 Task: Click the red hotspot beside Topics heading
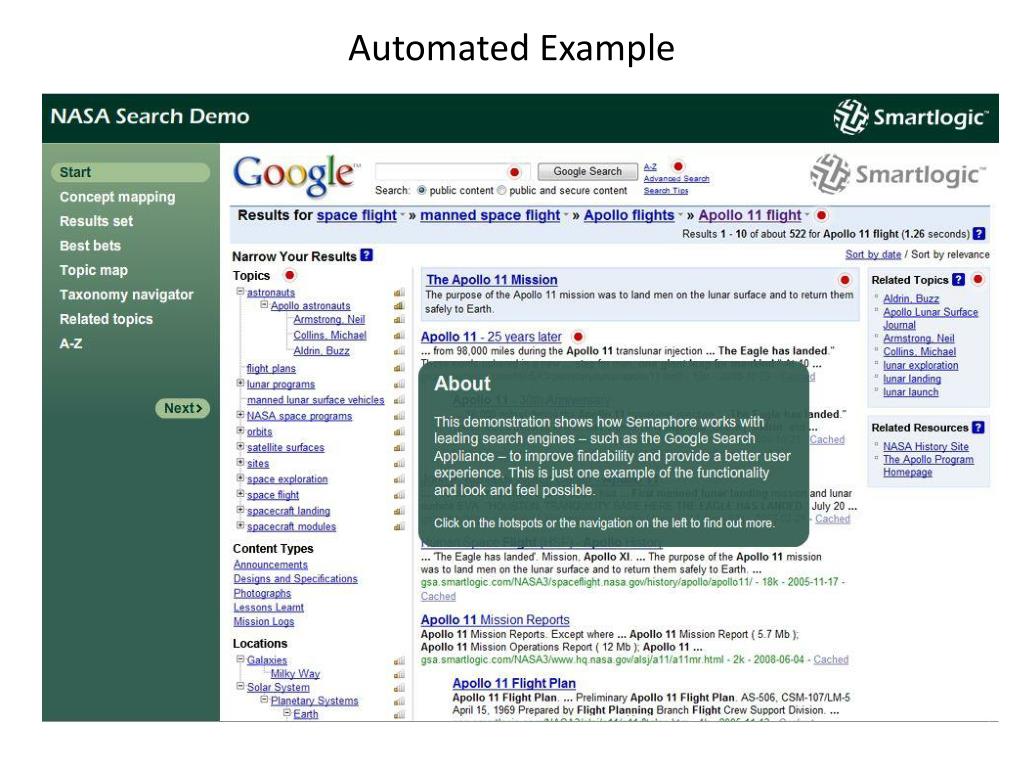[289, 275]
